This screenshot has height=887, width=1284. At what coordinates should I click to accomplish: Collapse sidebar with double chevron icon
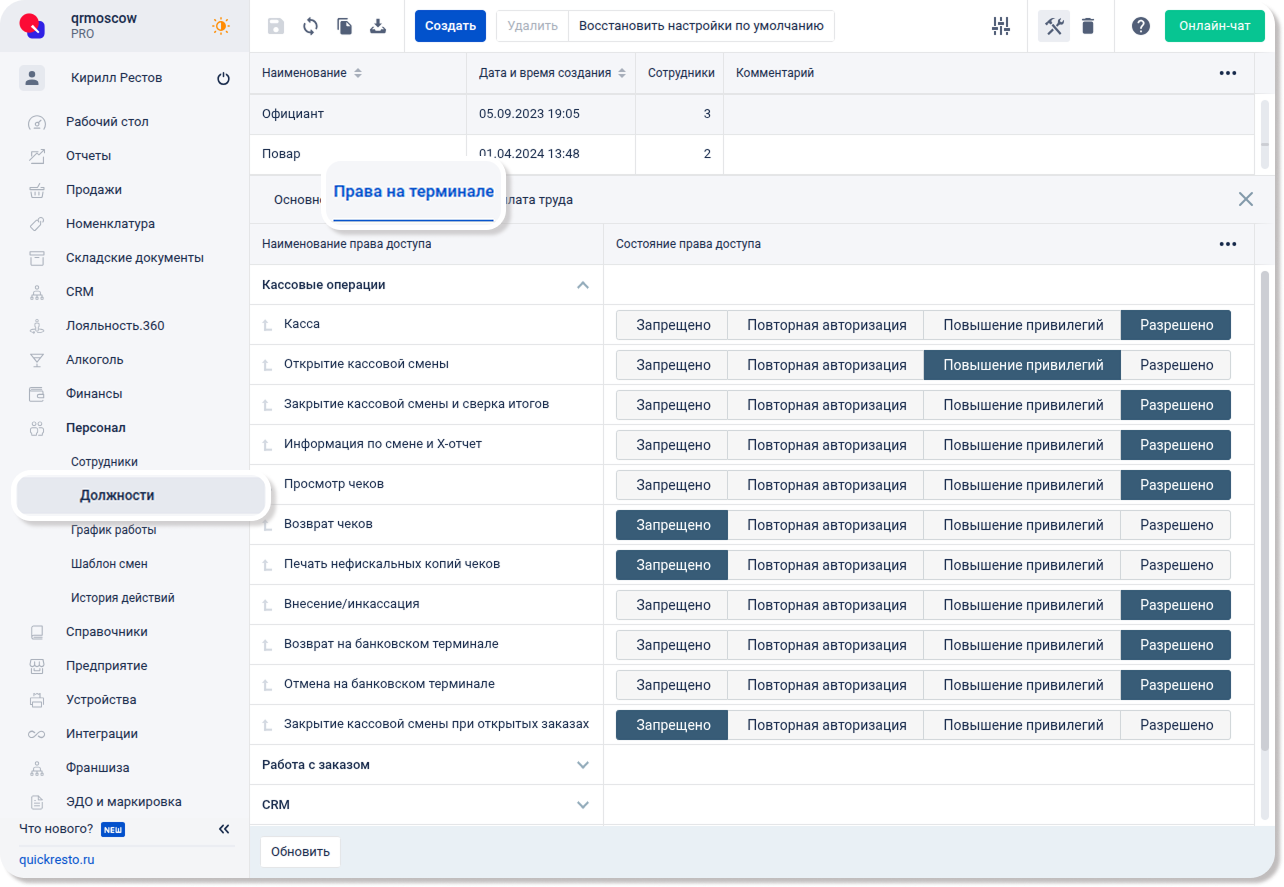[224, 829]
